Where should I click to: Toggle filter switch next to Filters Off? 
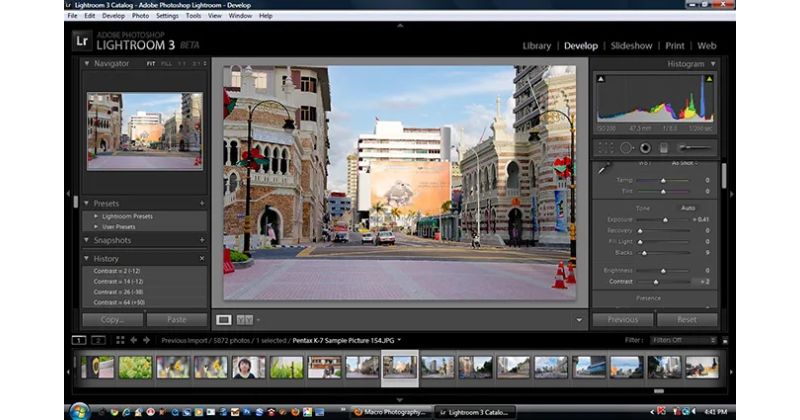pyautogui.click(x=725, y=340)
